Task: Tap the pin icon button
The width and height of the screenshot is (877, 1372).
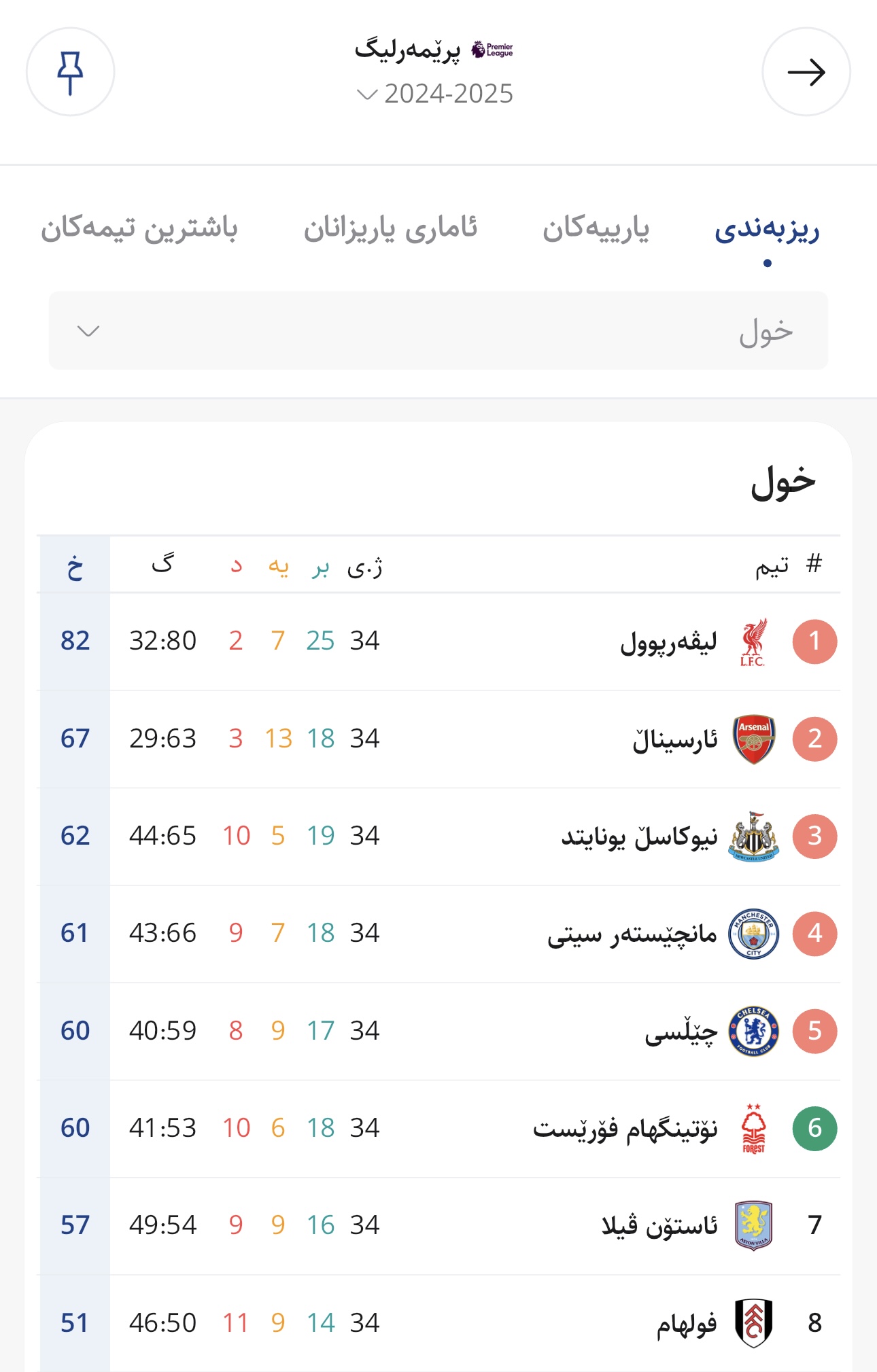Action: [x=70, y=72]
